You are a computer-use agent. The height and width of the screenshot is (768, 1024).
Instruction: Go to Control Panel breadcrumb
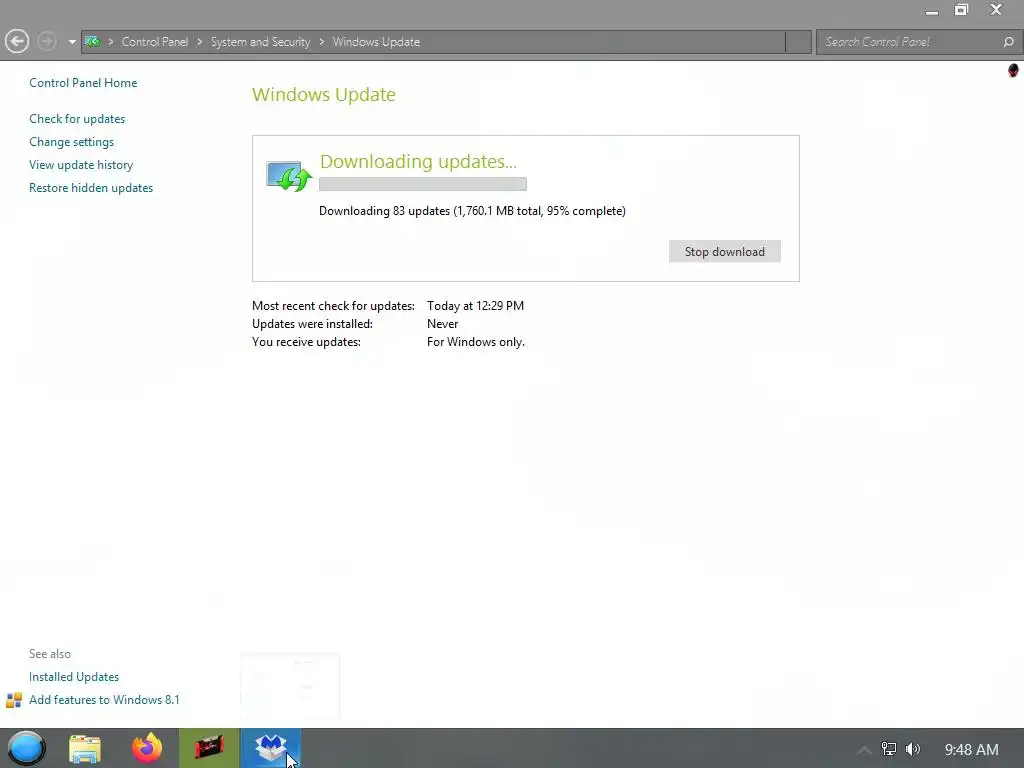coord(155,42)
